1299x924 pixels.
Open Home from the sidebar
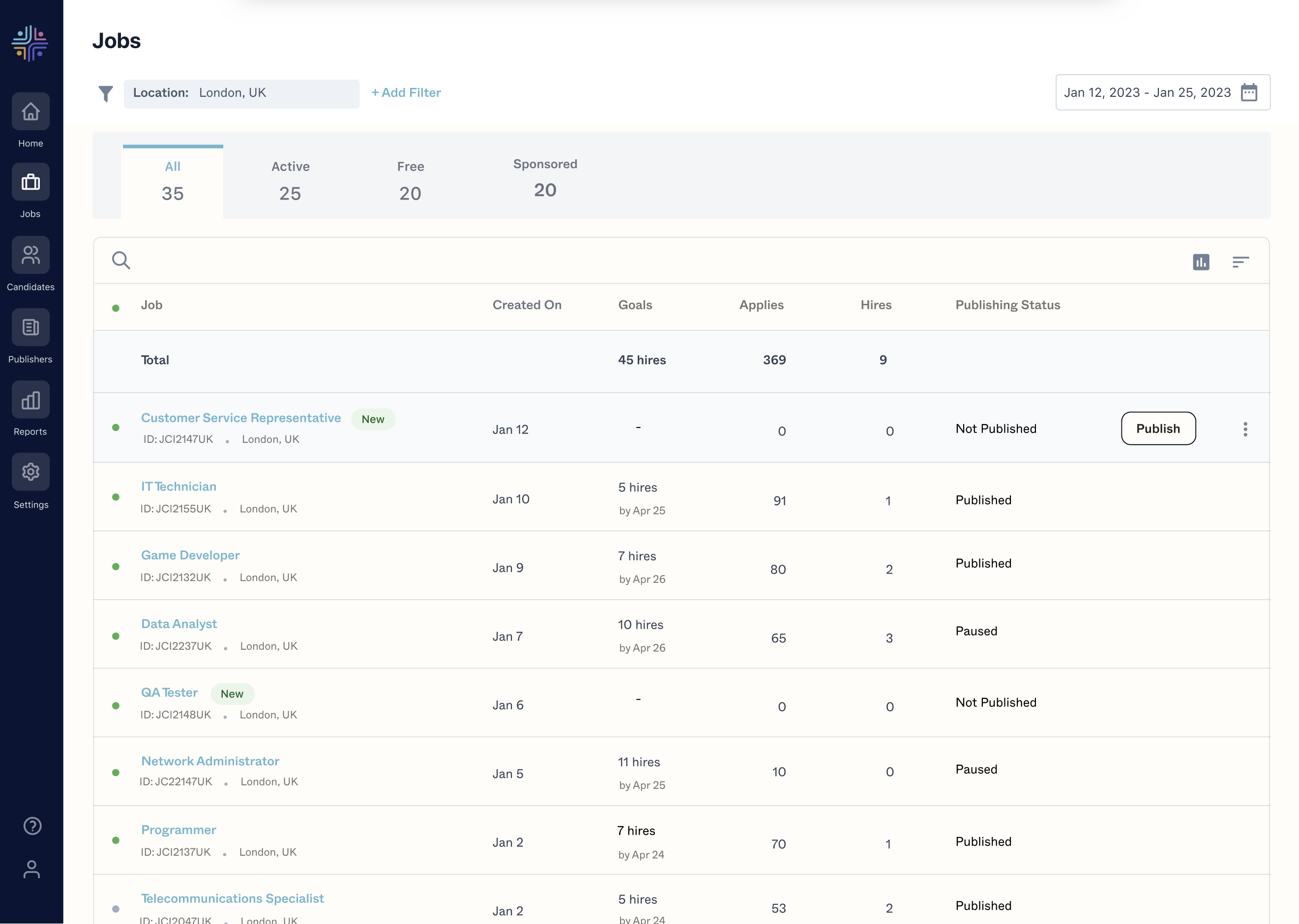[31, 112]
